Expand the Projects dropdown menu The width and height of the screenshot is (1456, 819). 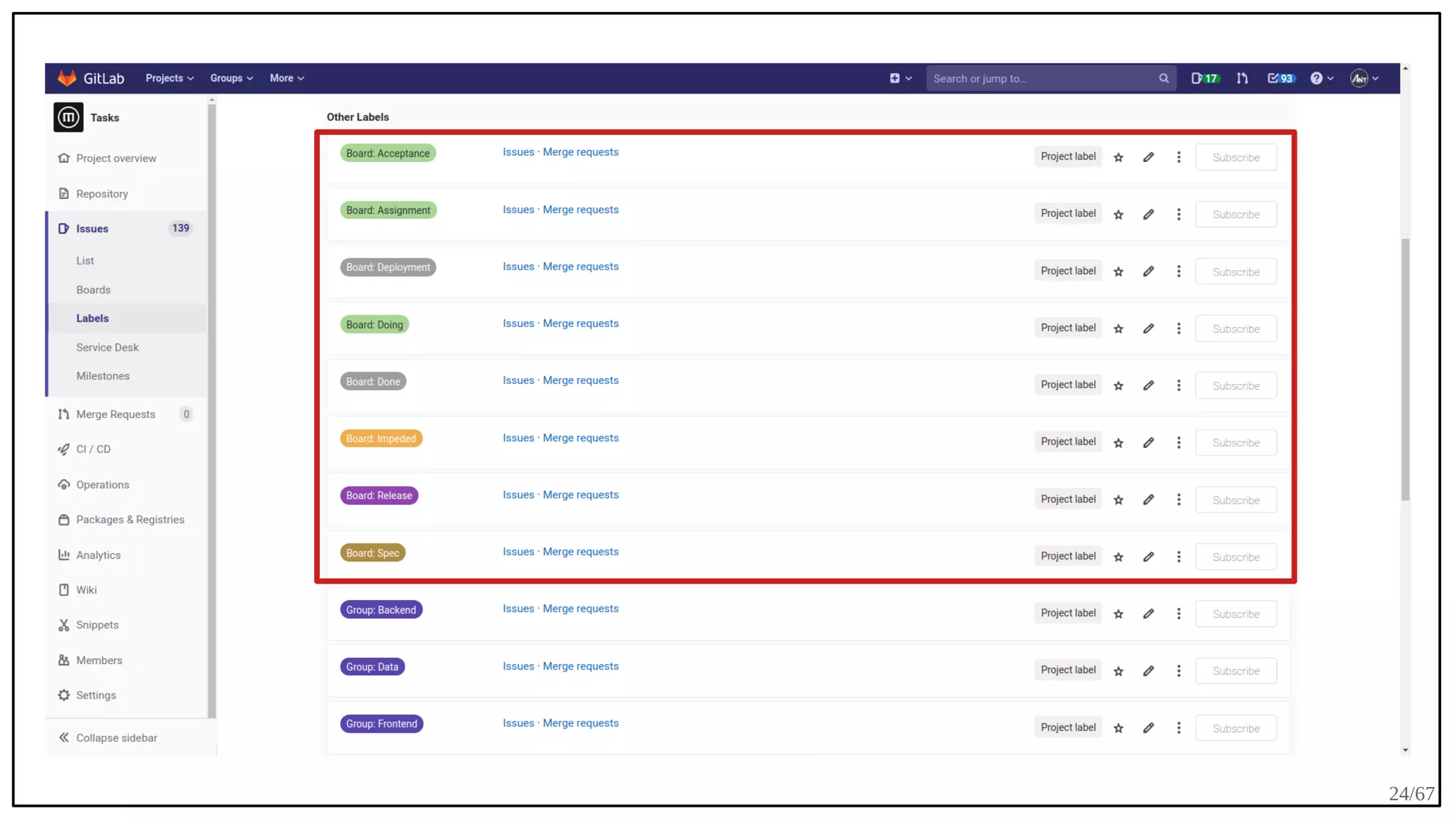coord(169,78)
